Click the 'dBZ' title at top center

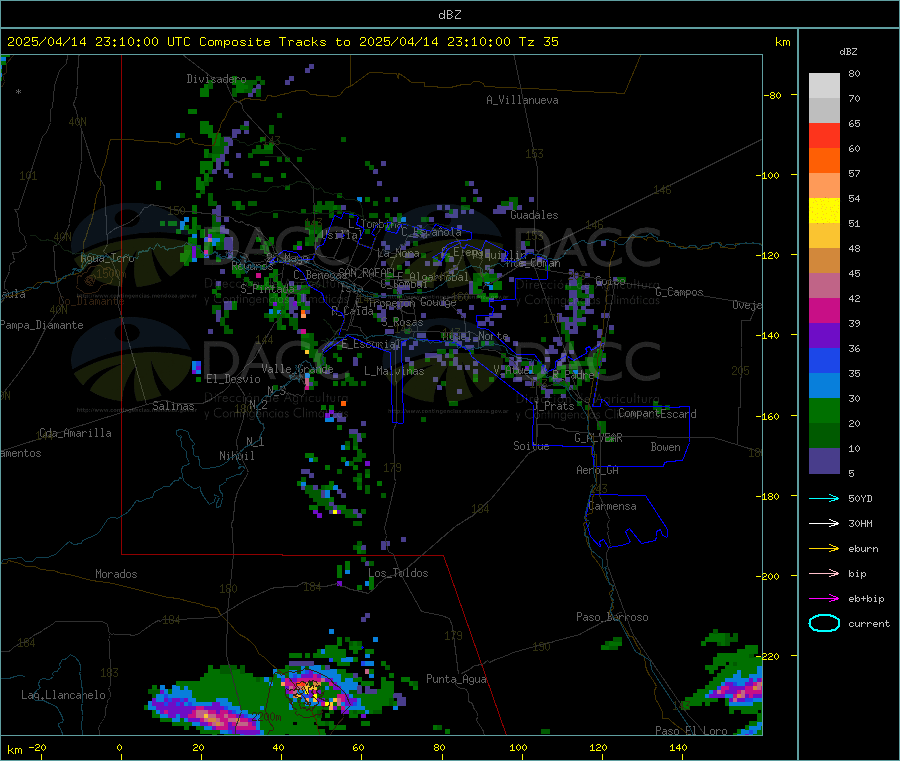click(449, 15)
